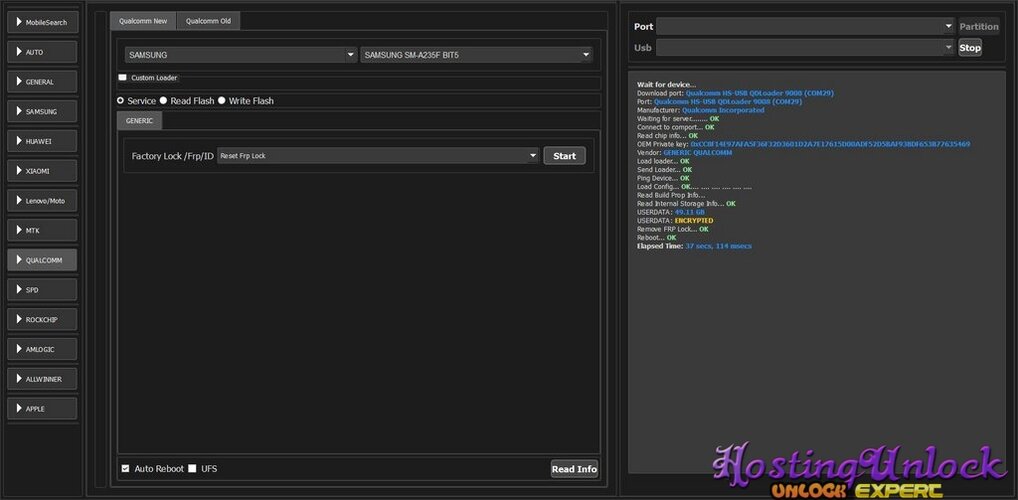Click the 'Remove FRP Lock... OK' log line
1018x500 pixels.
click(673, 229)
